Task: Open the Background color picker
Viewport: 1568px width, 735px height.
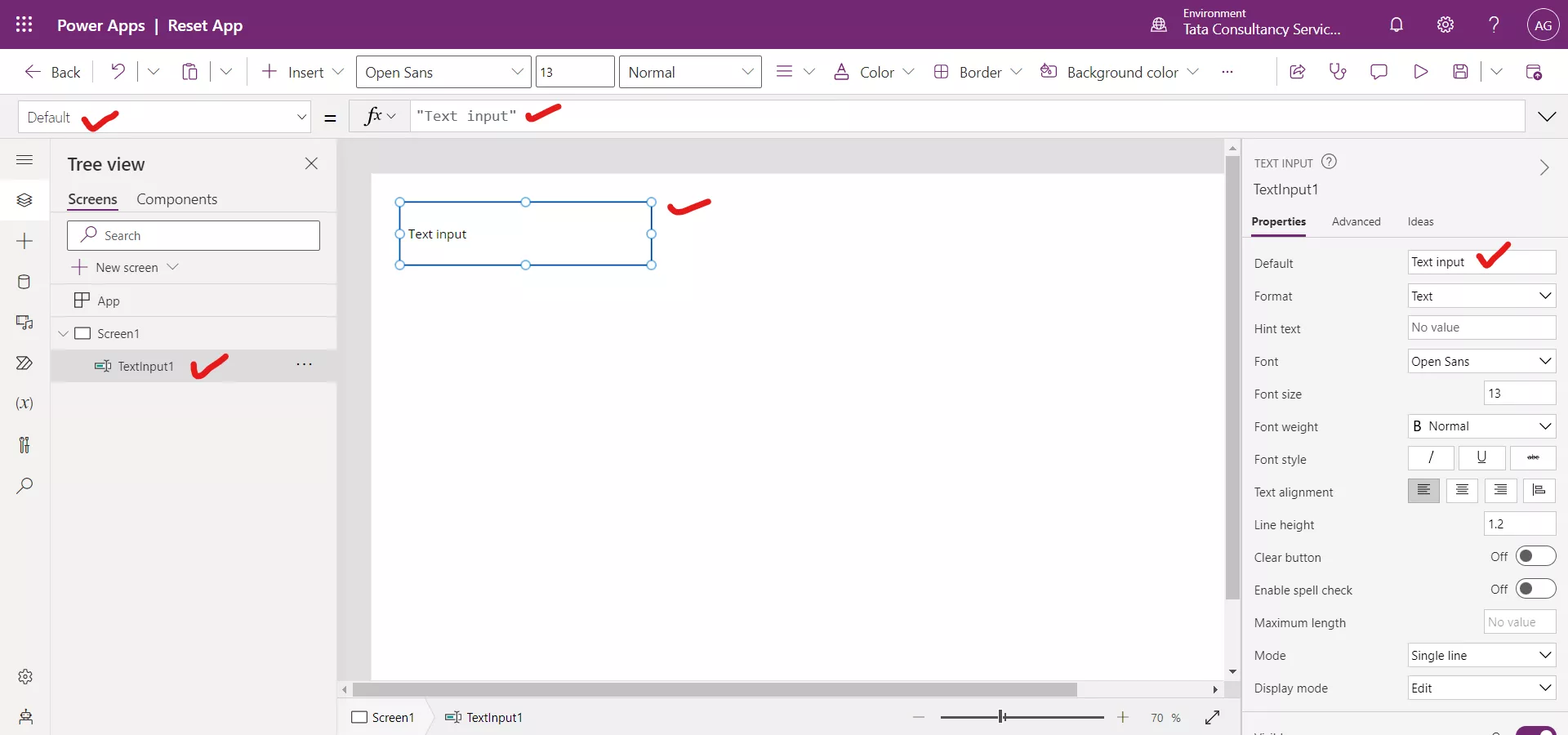Action: 1120,72
